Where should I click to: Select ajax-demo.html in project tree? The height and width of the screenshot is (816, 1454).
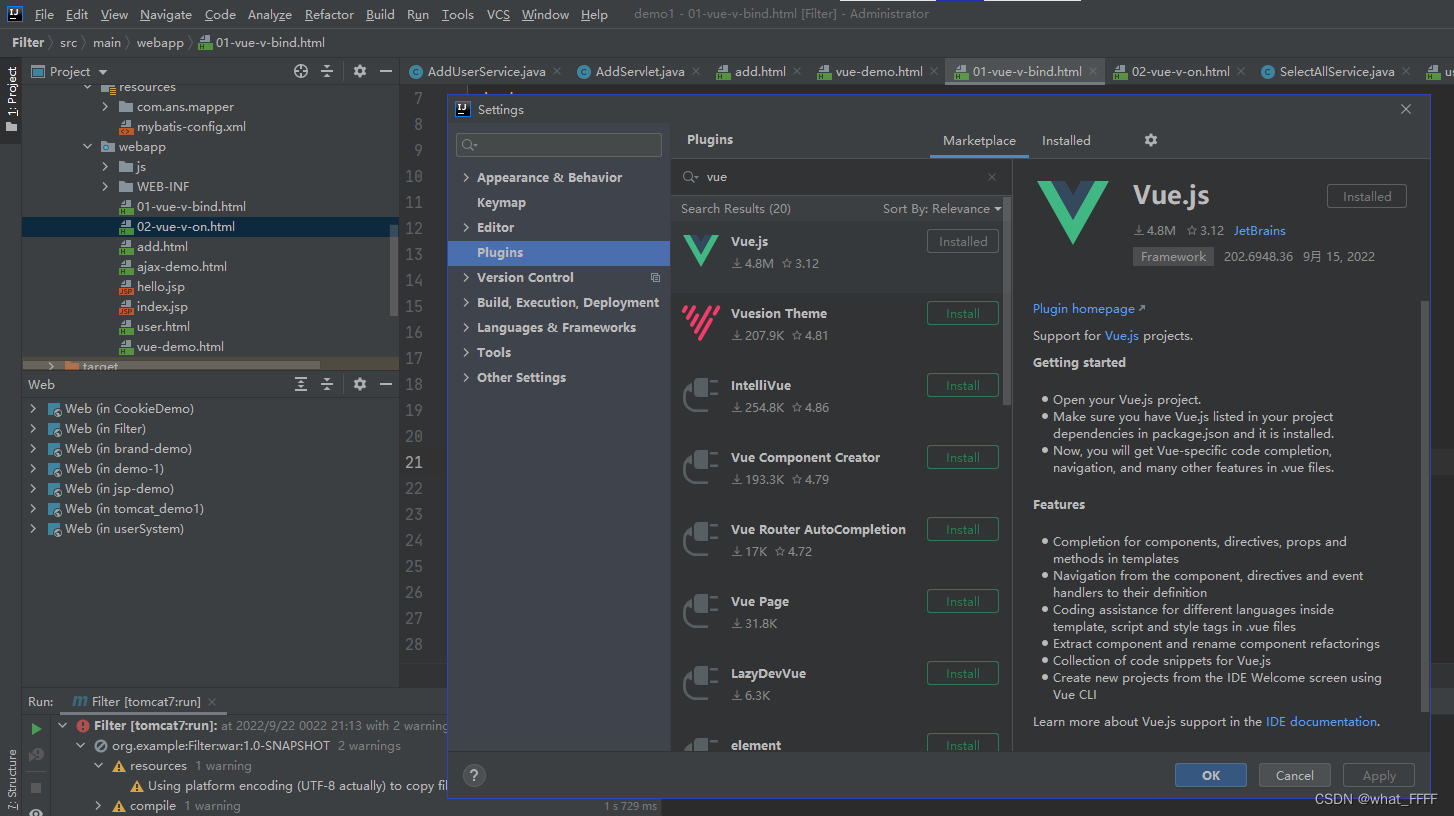point(182,267)
